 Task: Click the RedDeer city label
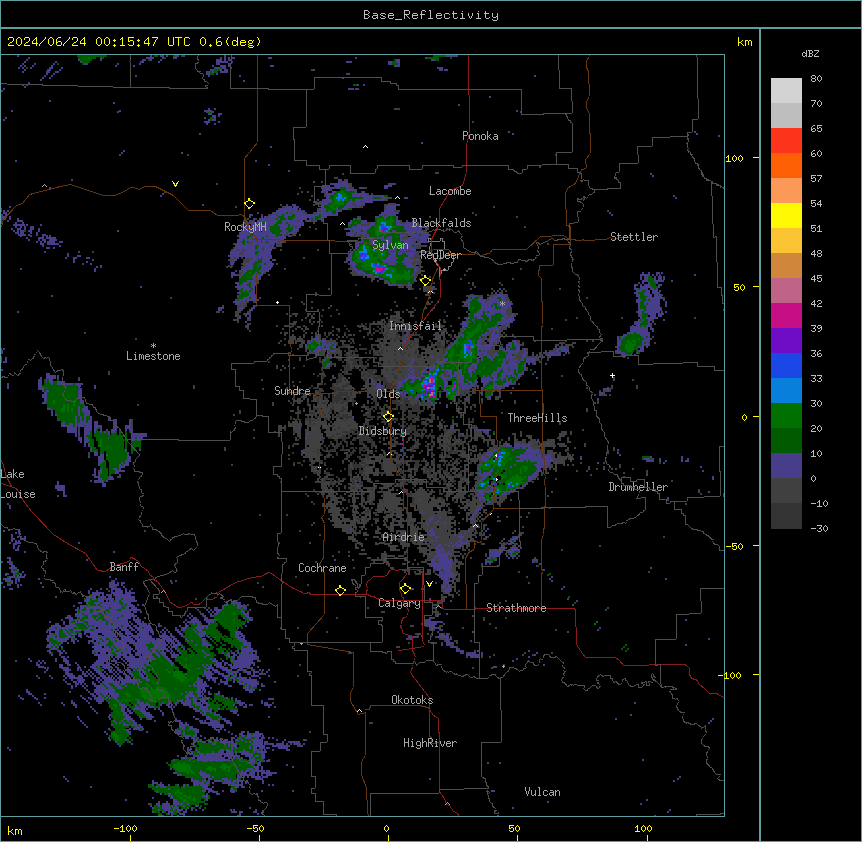[x=440, y=255]
